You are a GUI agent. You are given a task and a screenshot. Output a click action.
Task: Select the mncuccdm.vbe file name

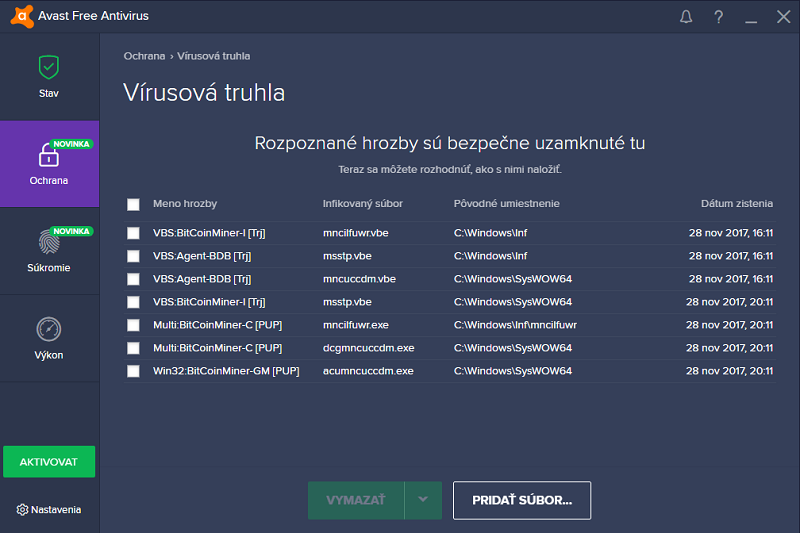(x=359, y=279)
